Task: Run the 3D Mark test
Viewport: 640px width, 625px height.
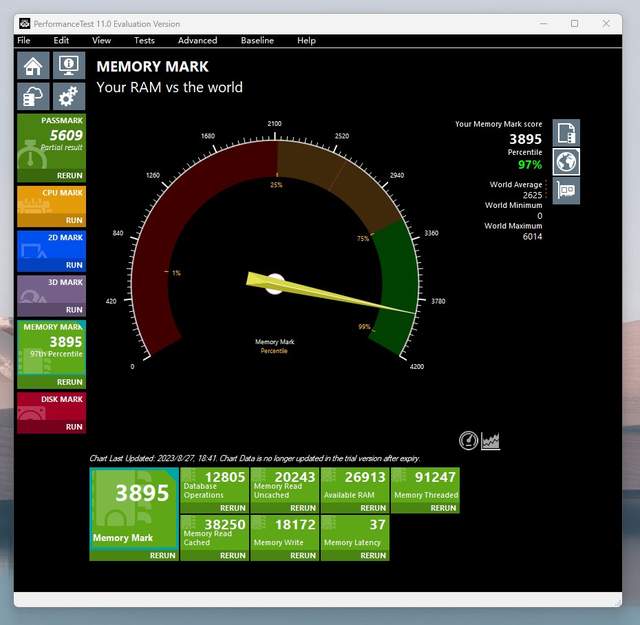Action: point(51,310)
